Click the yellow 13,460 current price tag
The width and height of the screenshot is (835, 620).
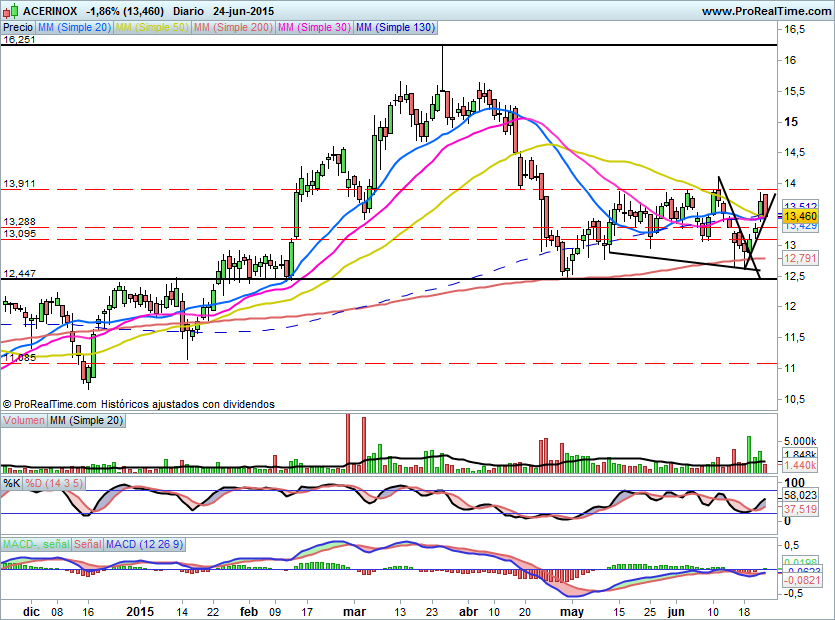click(x=800, y=216)
